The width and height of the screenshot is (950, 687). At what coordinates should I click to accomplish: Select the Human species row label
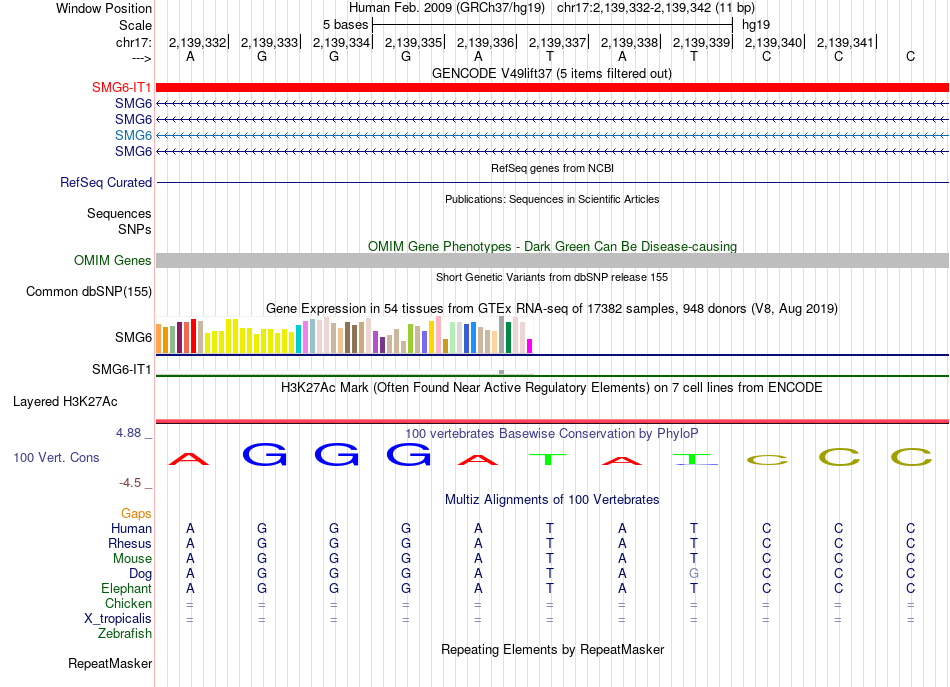pos(131,528)
